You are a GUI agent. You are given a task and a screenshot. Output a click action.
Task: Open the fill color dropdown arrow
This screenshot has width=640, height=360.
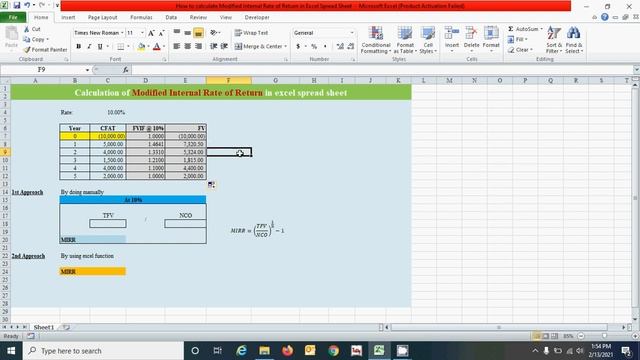pyautogui.click(x=148, y=47)
